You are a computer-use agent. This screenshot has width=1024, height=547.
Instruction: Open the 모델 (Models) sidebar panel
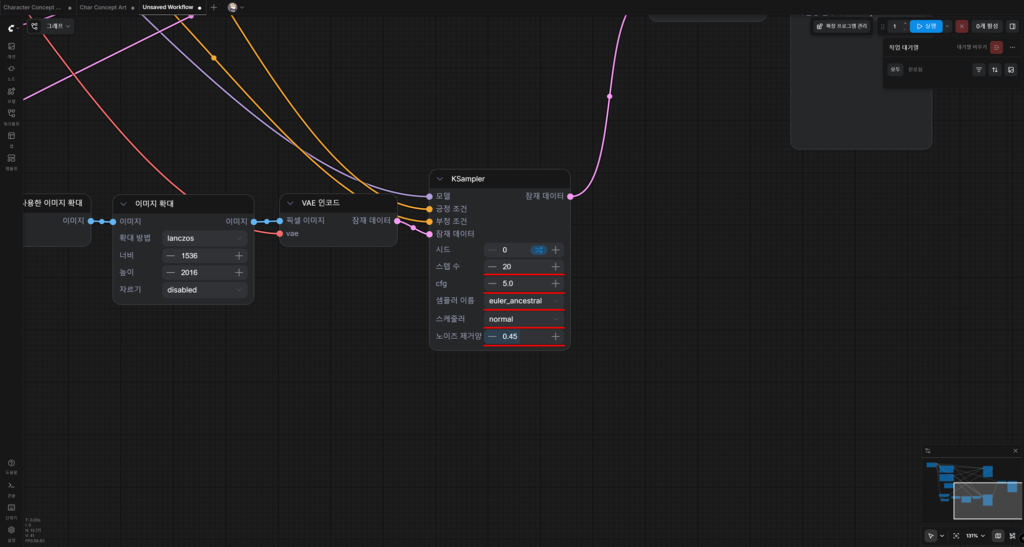pyautogui.click(x=11, y=95)
